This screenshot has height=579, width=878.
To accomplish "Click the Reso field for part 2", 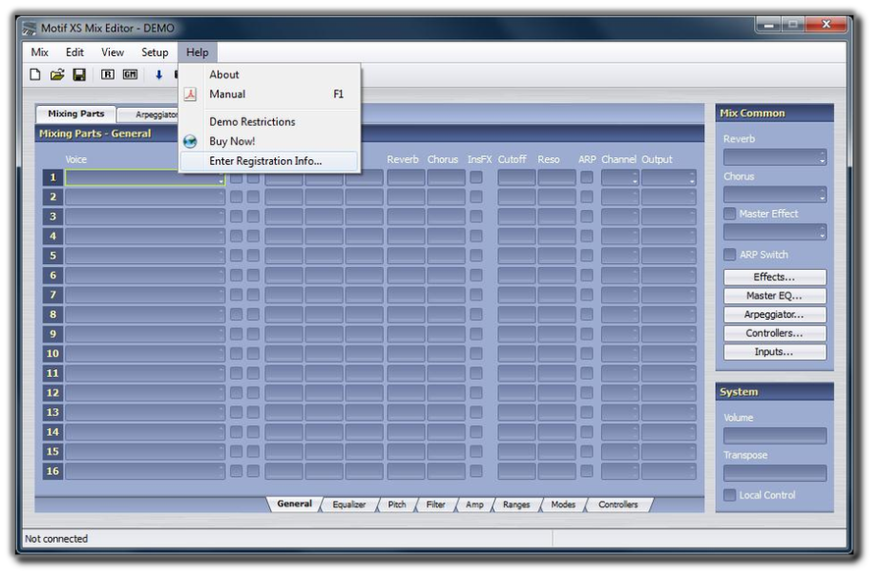I will (x=557, y=197).
